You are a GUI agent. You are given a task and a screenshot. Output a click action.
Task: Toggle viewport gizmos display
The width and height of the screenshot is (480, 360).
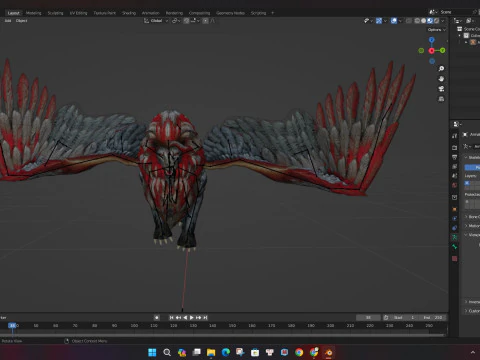coord(379,21)
